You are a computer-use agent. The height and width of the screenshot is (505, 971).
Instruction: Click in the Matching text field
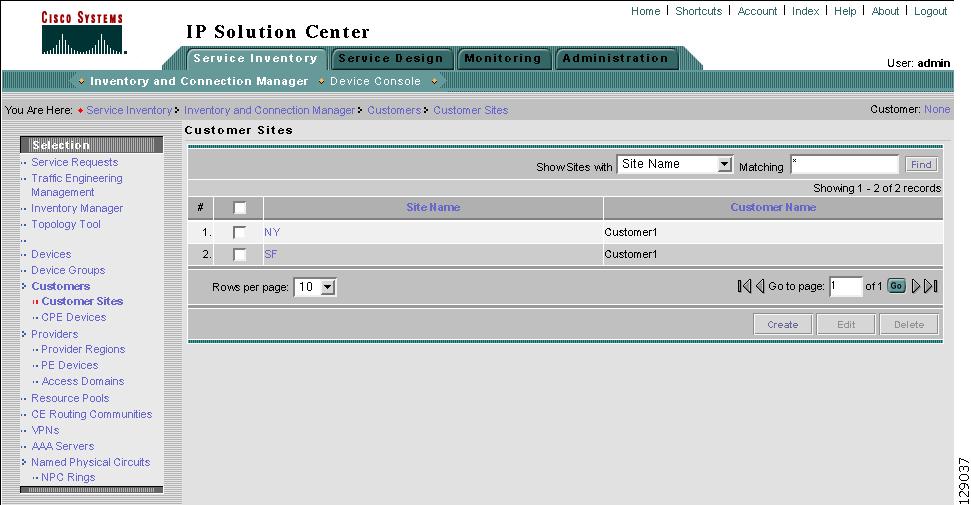845,164
